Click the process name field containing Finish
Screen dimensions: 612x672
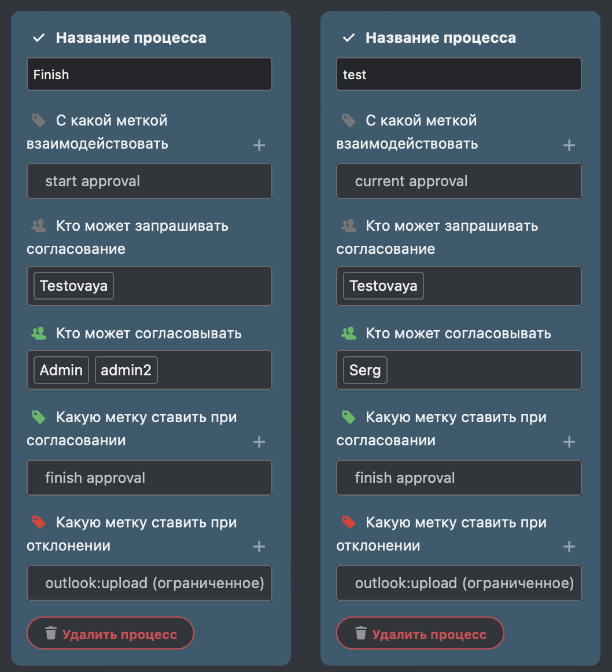149,74
